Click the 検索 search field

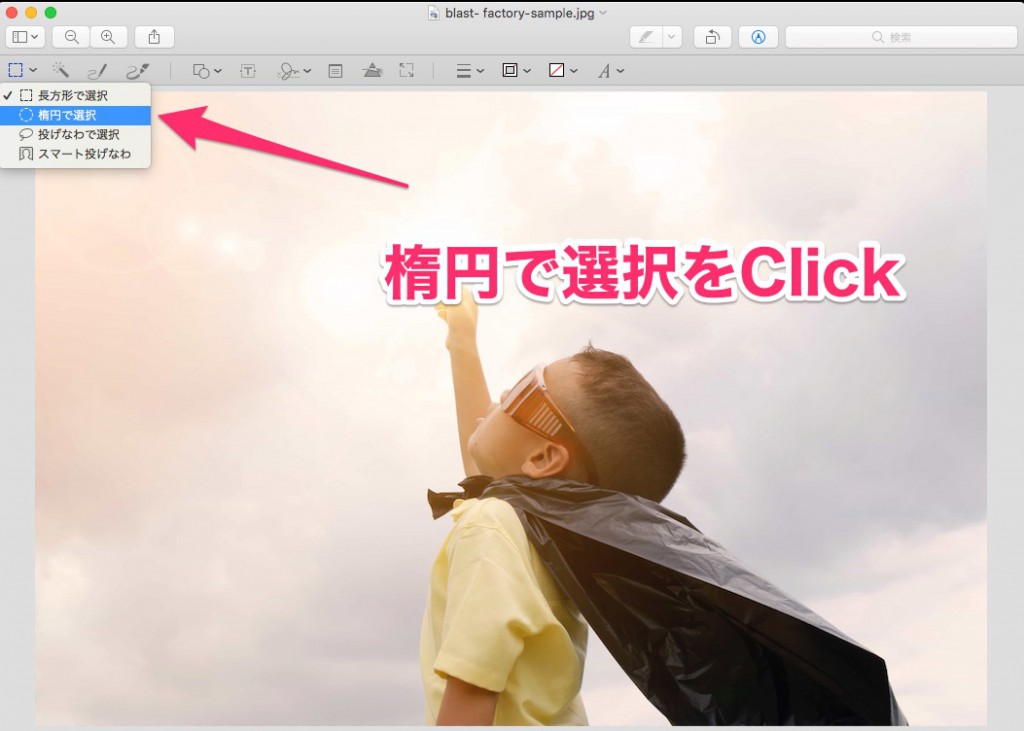(901, 37)
